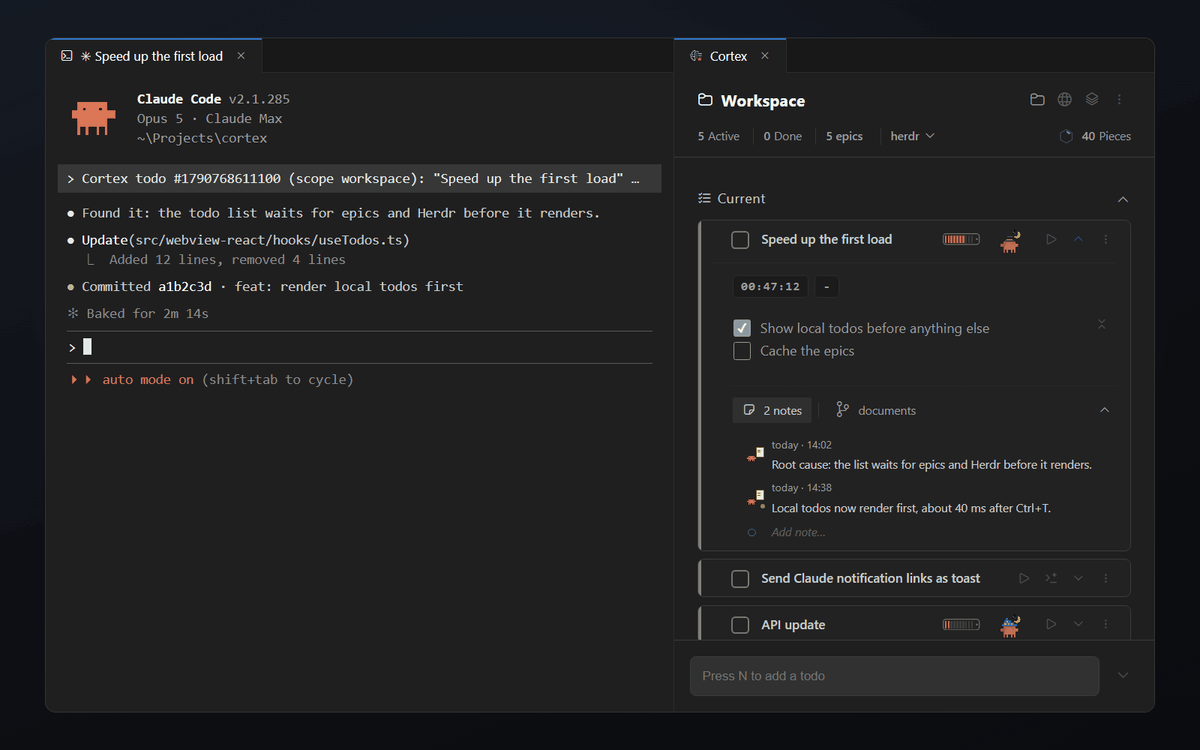
Task: Click the ~\Projects\cortex path text
Action: (202, 139)
